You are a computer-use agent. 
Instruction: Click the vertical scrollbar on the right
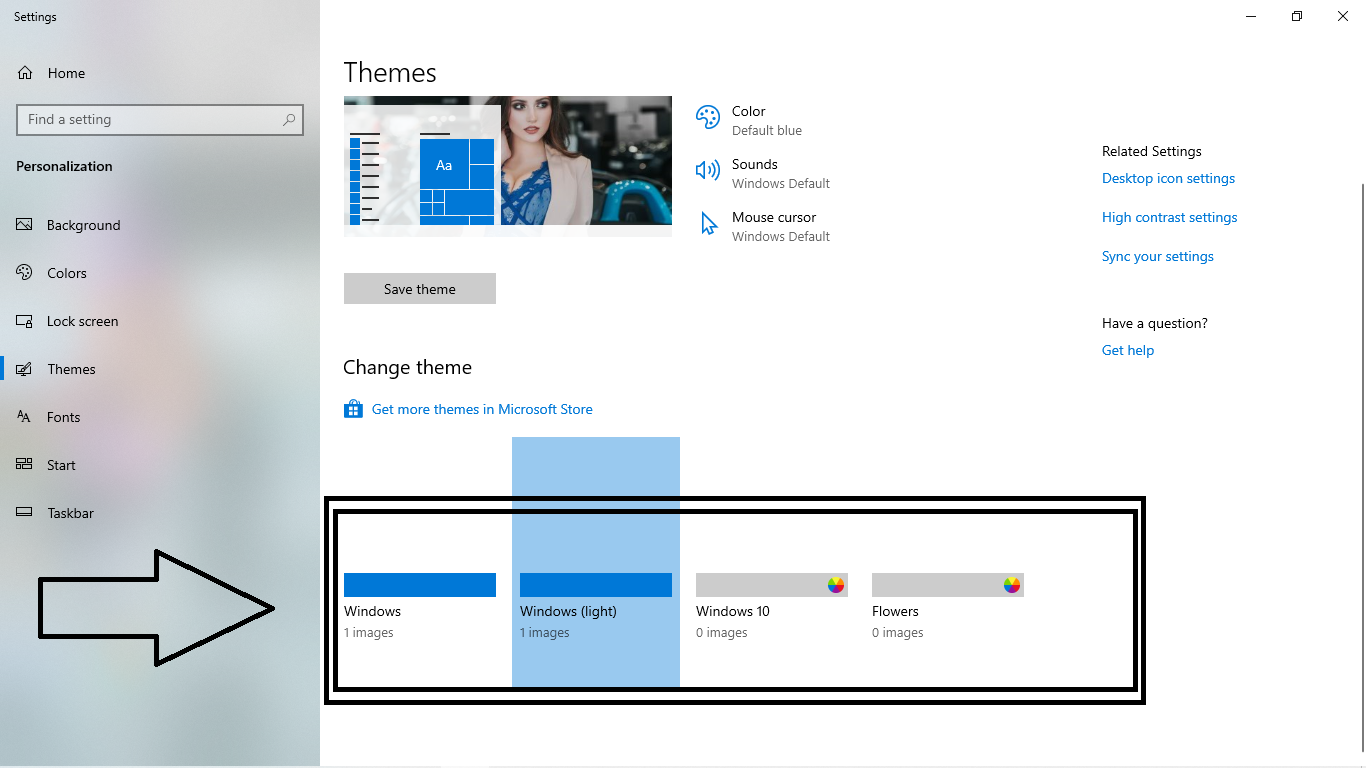(x=1362, y=465)
